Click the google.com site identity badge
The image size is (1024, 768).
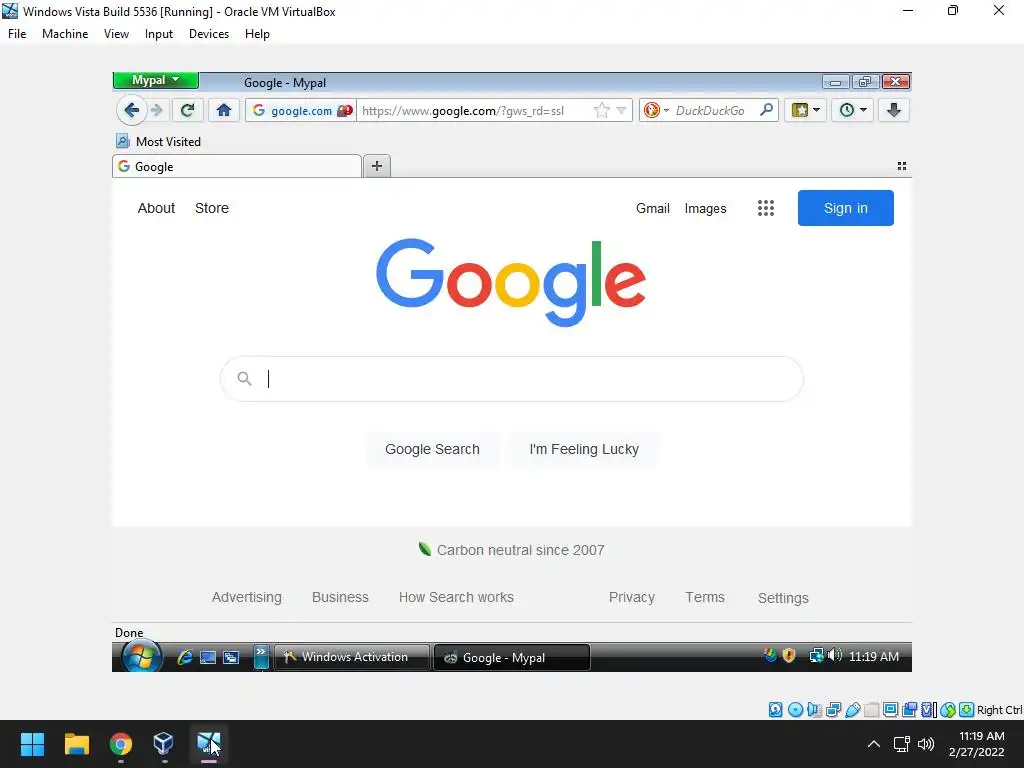(x=301, y=111)
